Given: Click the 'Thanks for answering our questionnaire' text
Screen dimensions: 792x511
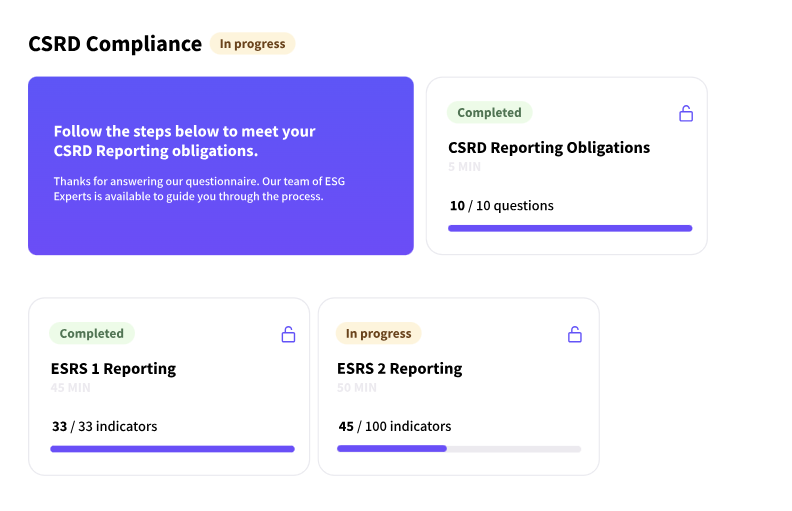Looking at the screenshot, I should 200,189.
